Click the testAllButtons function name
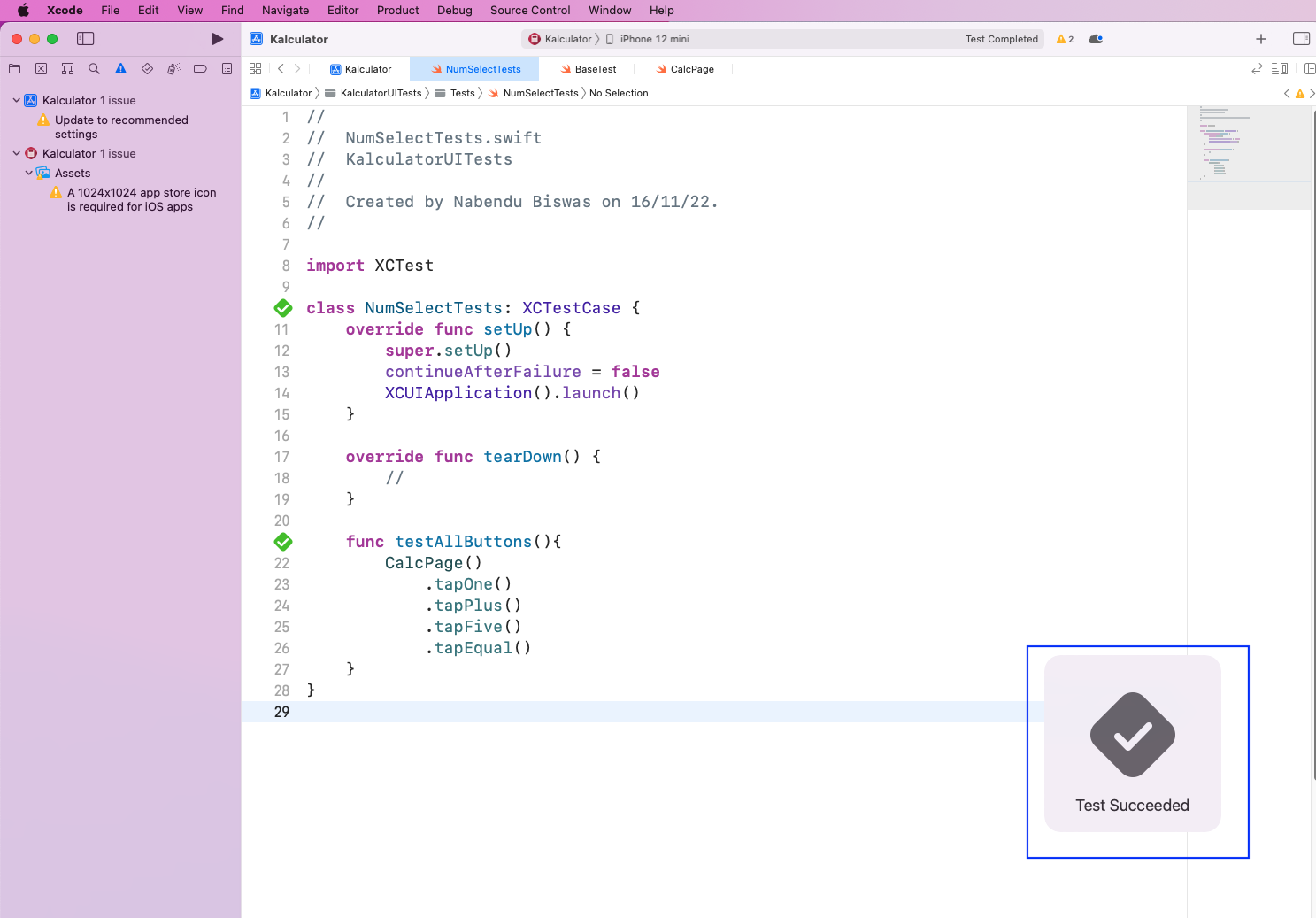1316x918 pixels. click(464, 542)
